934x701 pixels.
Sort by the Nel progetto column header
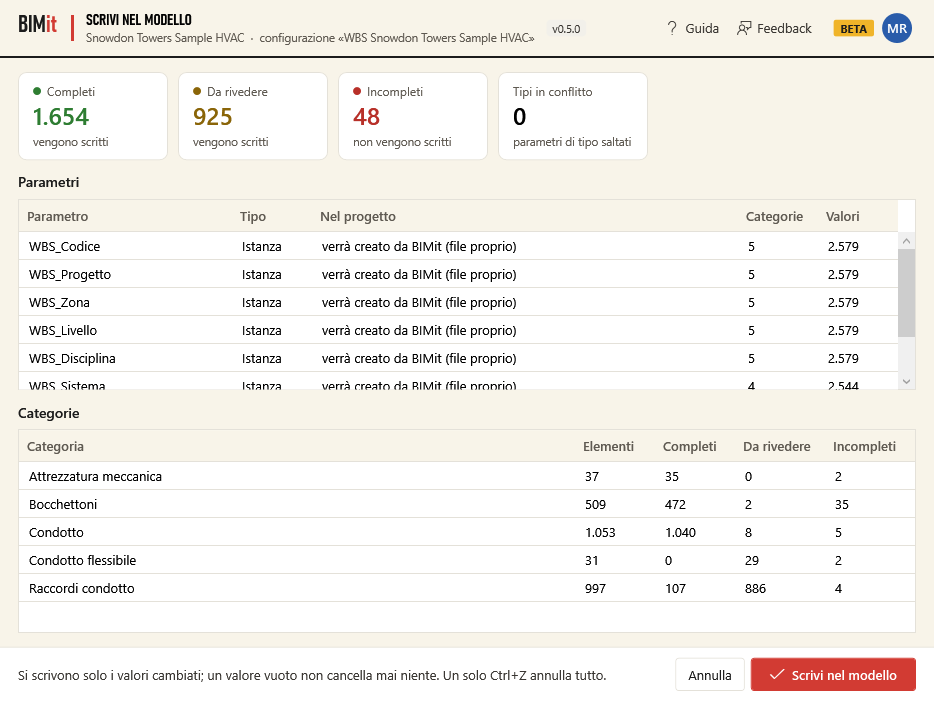(357, 216)
